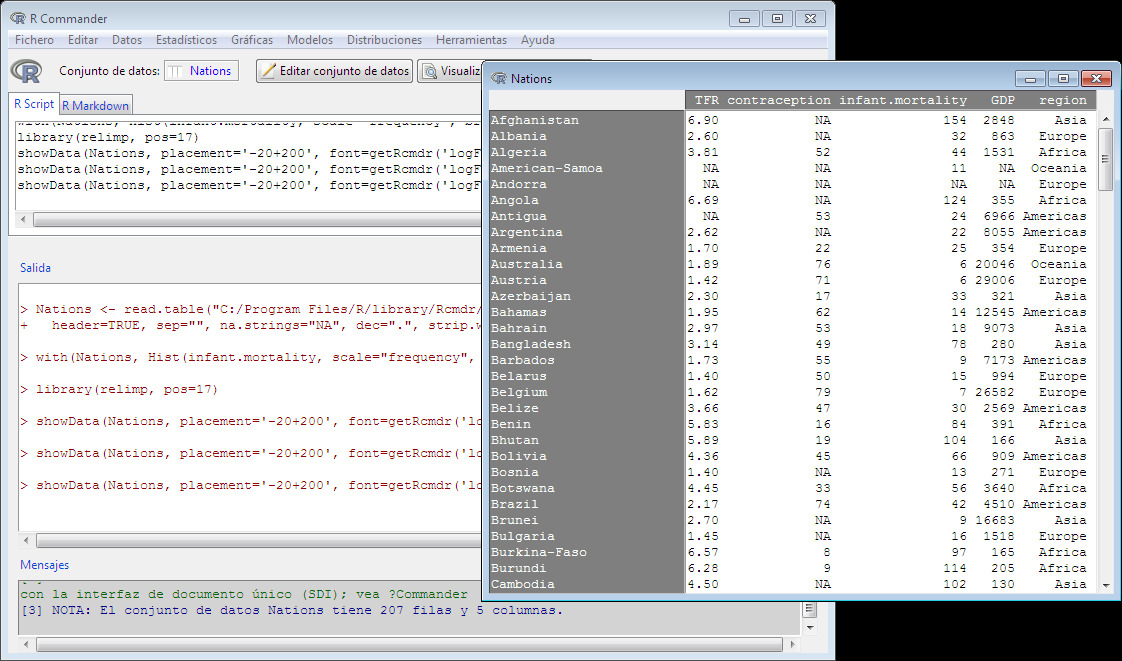Screen dimensions: 1122x661
Task: Select the Australia row label
Action: (x=526, y=264)
